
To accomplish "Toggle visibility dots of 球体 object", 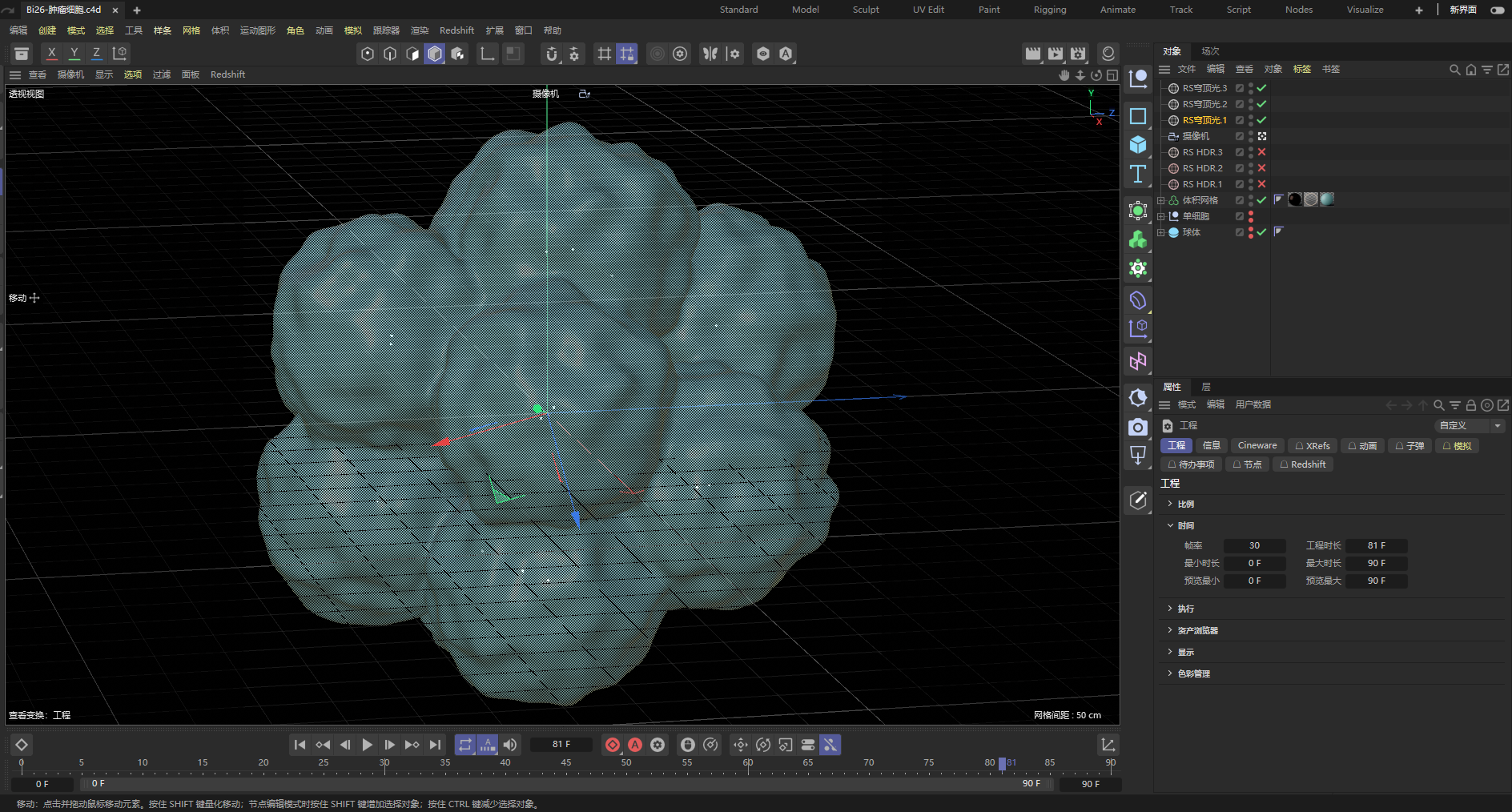I will tap(1251, 232).
